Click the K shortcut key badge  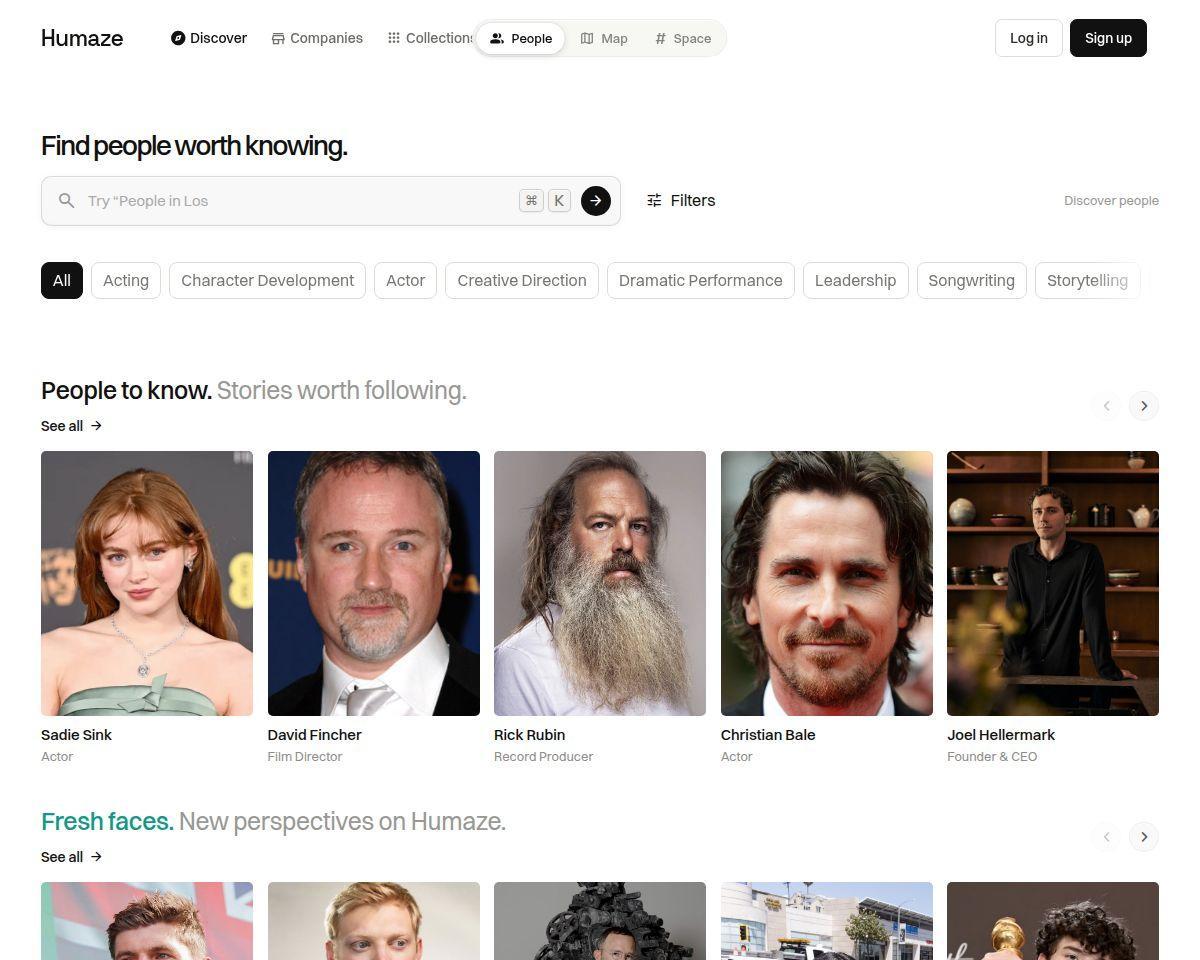559,201
